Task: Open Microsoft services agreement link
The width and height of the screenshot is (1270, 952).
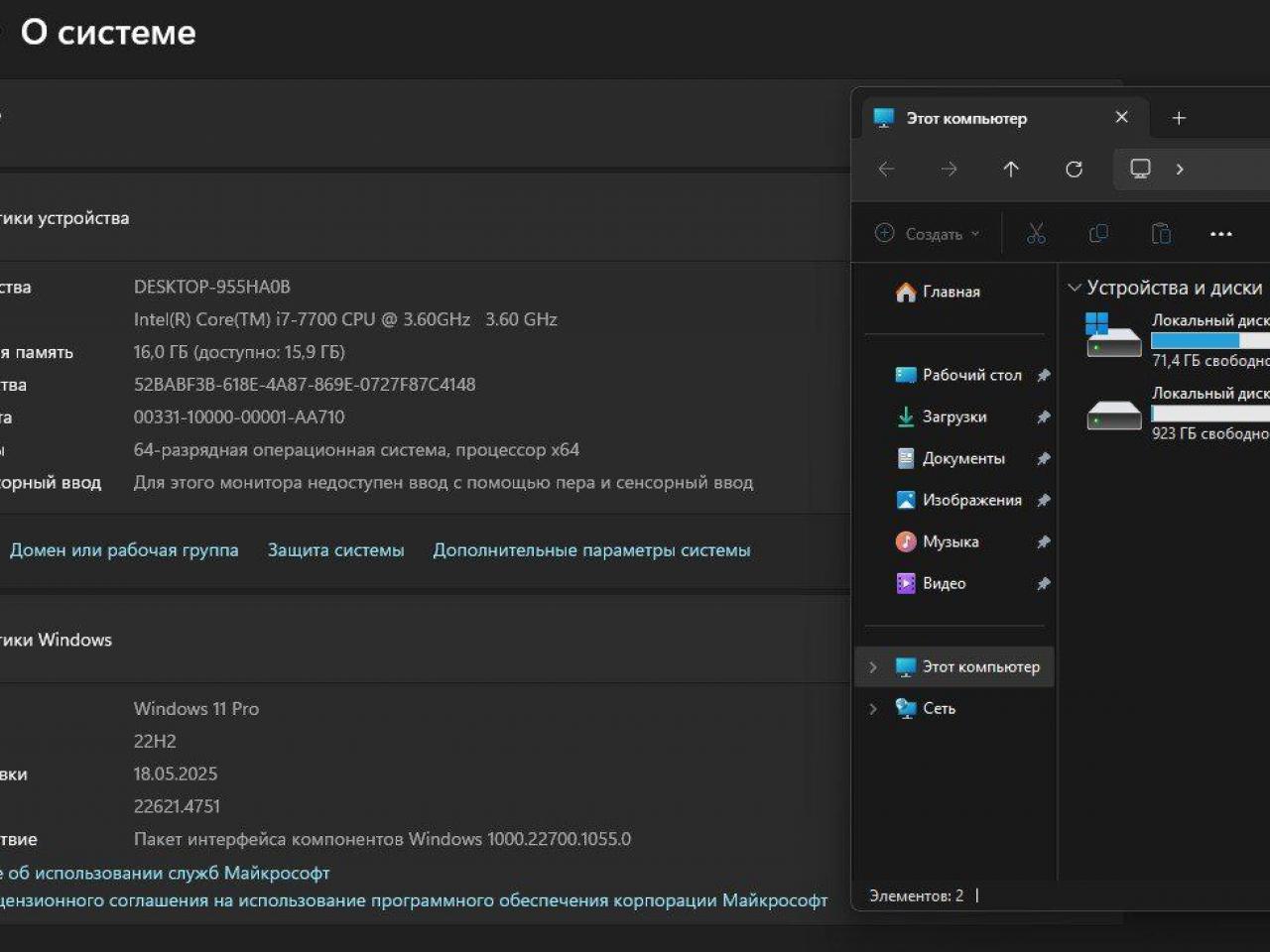Action: point(165,873)
